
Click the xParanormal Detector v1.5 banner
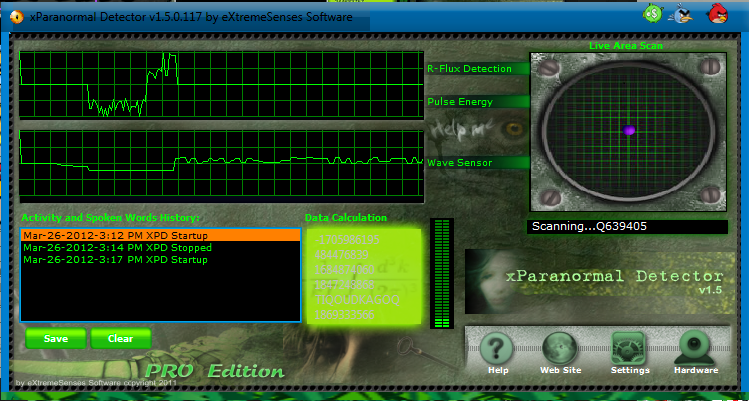click(x=600, y=282)
